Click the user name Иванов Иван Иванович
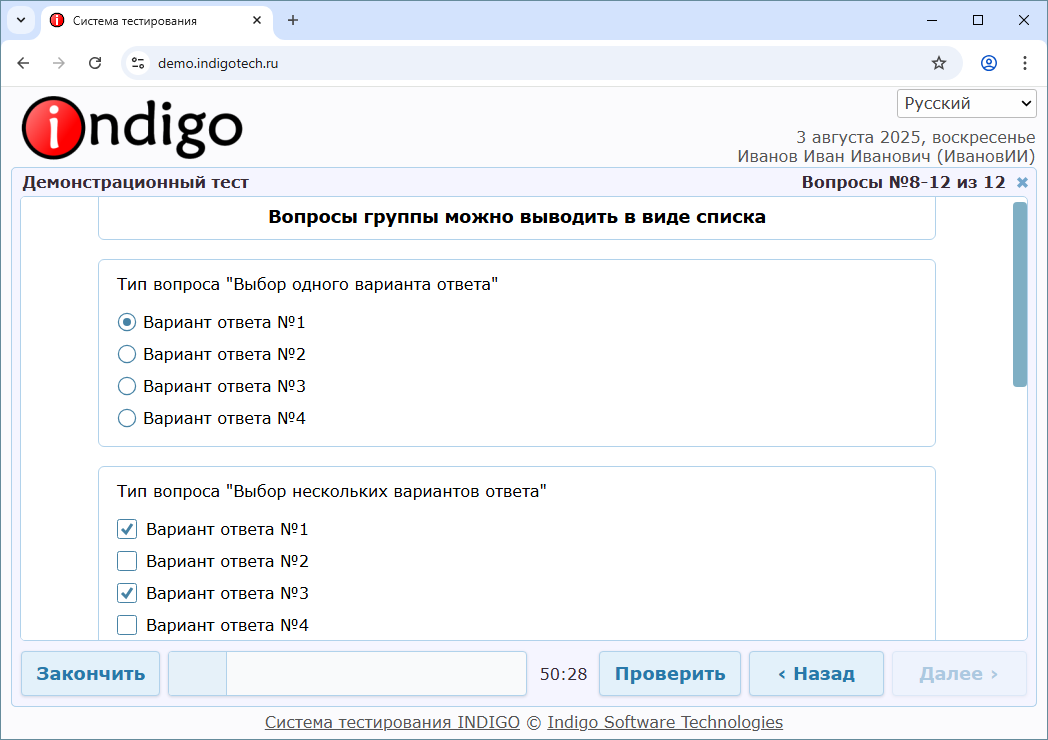Screen dimensions: 1048x740 (886, 156)
